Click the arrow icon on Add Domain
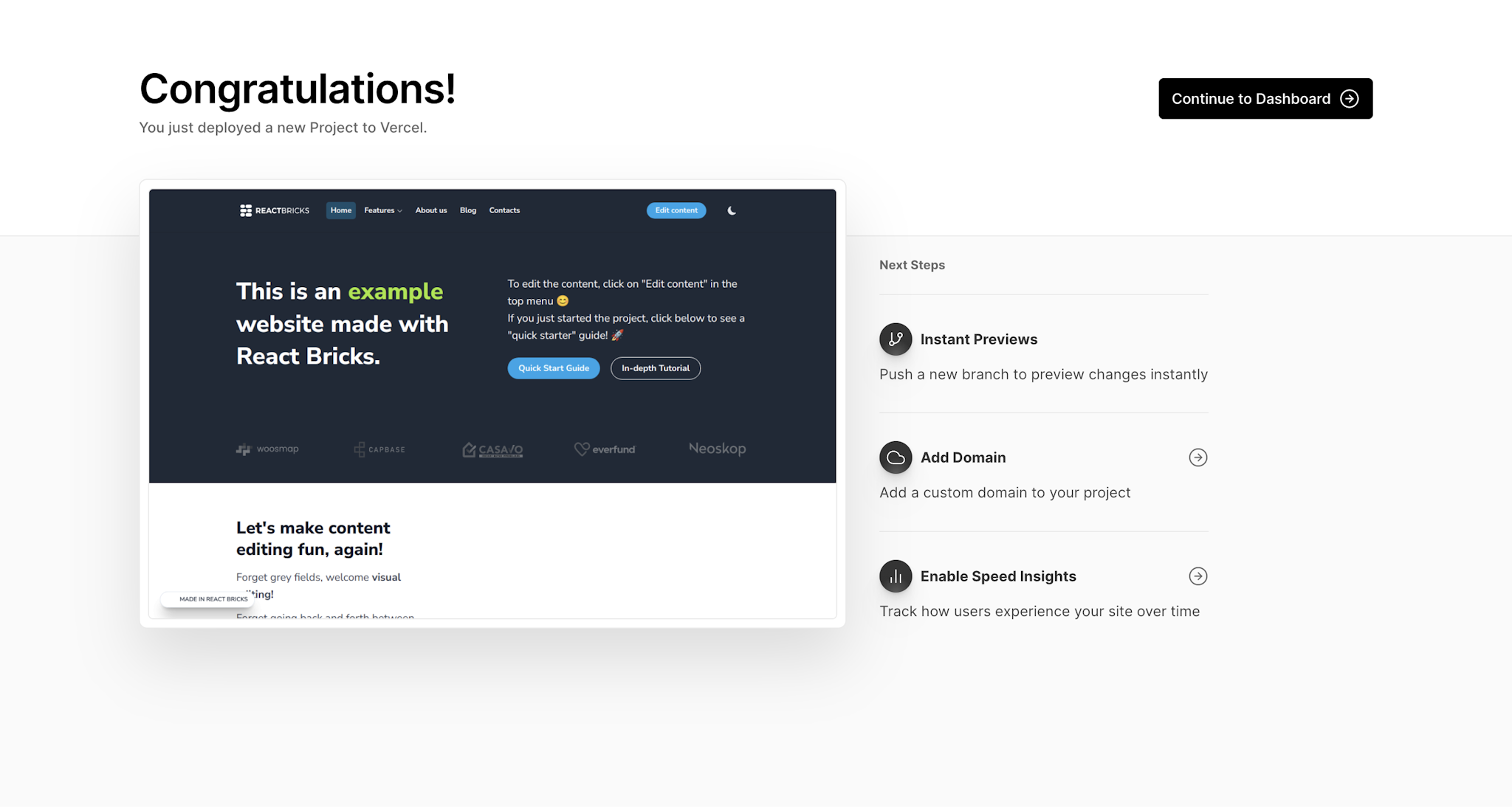This screenshot has height=808, width=1512. (1198, 458)
